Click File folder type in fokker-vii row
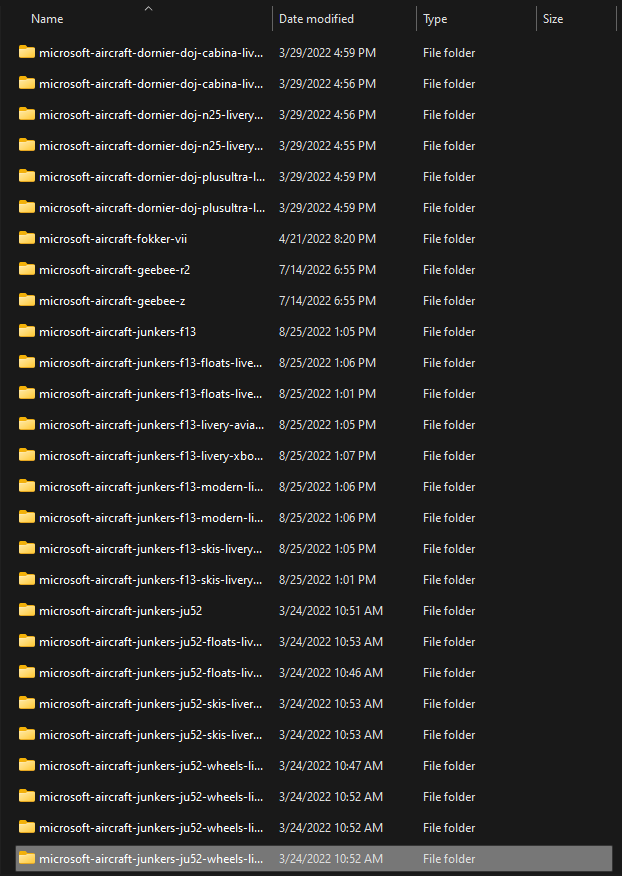The height and width of the screenshot is (876, 622). [x=449, y=239]
